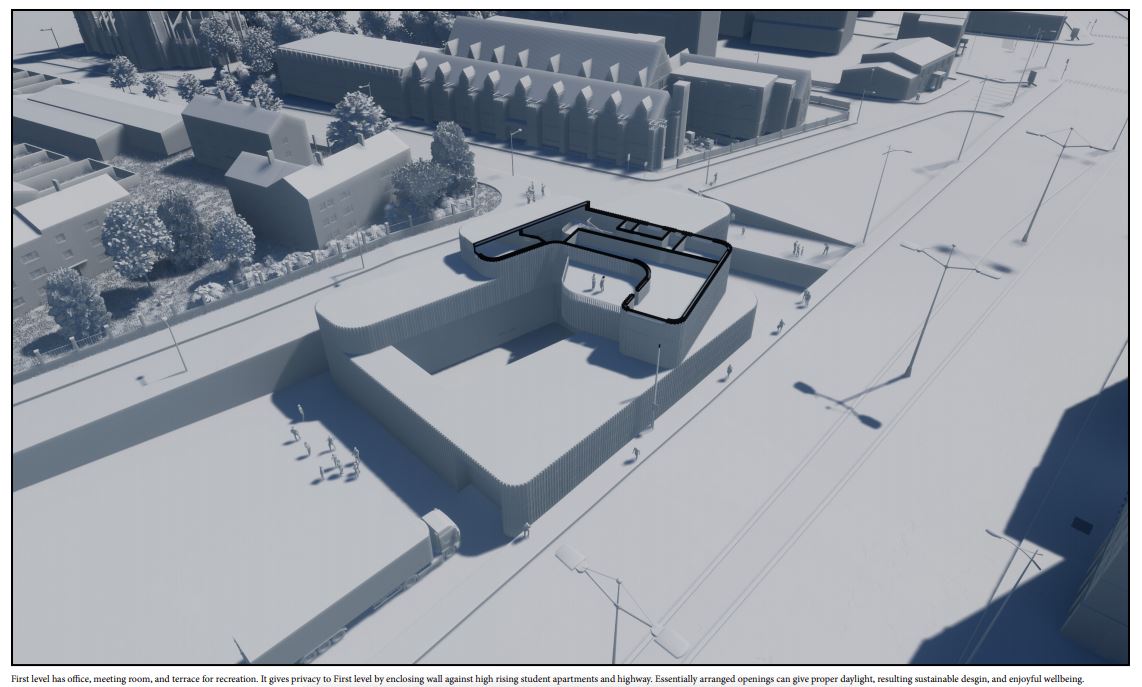Click the sentence beginning "It gives privacy to First level"
This screenshot has width=1142, height=687.
point(456,679)
